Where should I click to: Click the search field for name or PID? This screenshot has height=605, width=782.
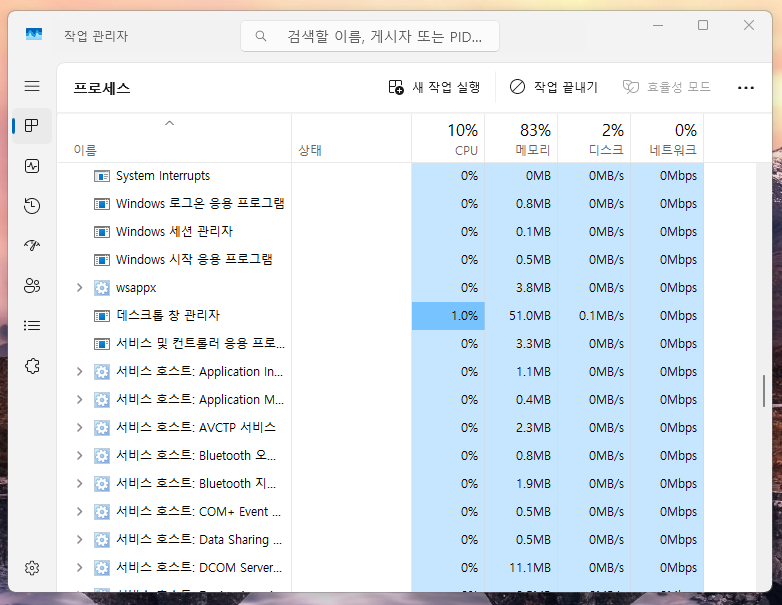point(370,36)
